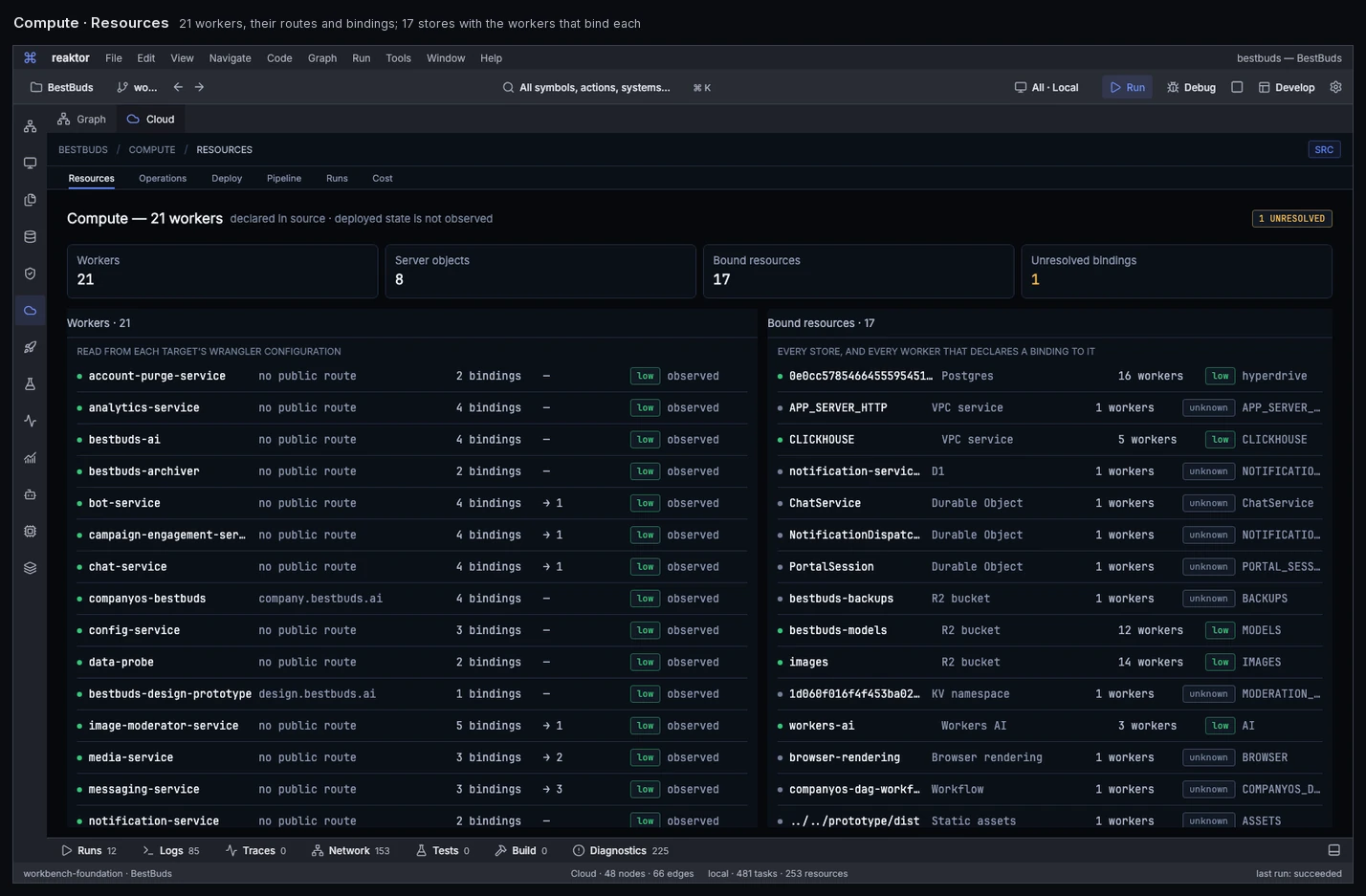The image size is (1366, 896).
Task: Open the All · Local target selector
Action: pyautogui.click(x=1047, y=87)
